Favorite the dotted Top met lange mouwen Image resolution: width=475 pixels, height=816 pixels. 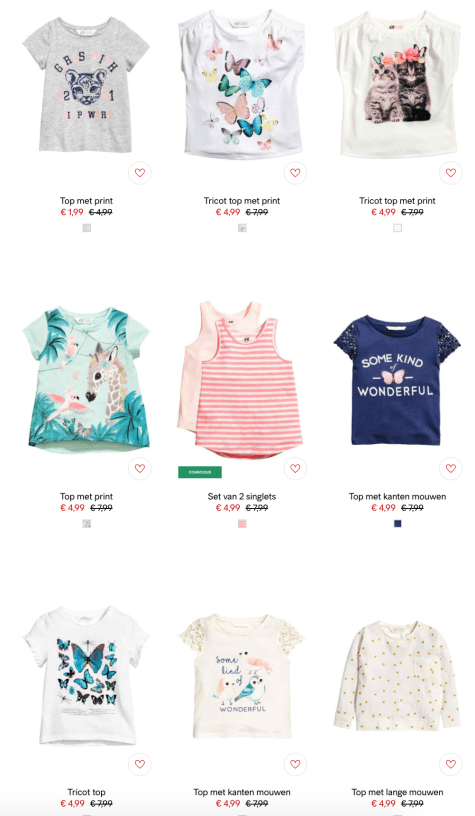coord(451,764)
